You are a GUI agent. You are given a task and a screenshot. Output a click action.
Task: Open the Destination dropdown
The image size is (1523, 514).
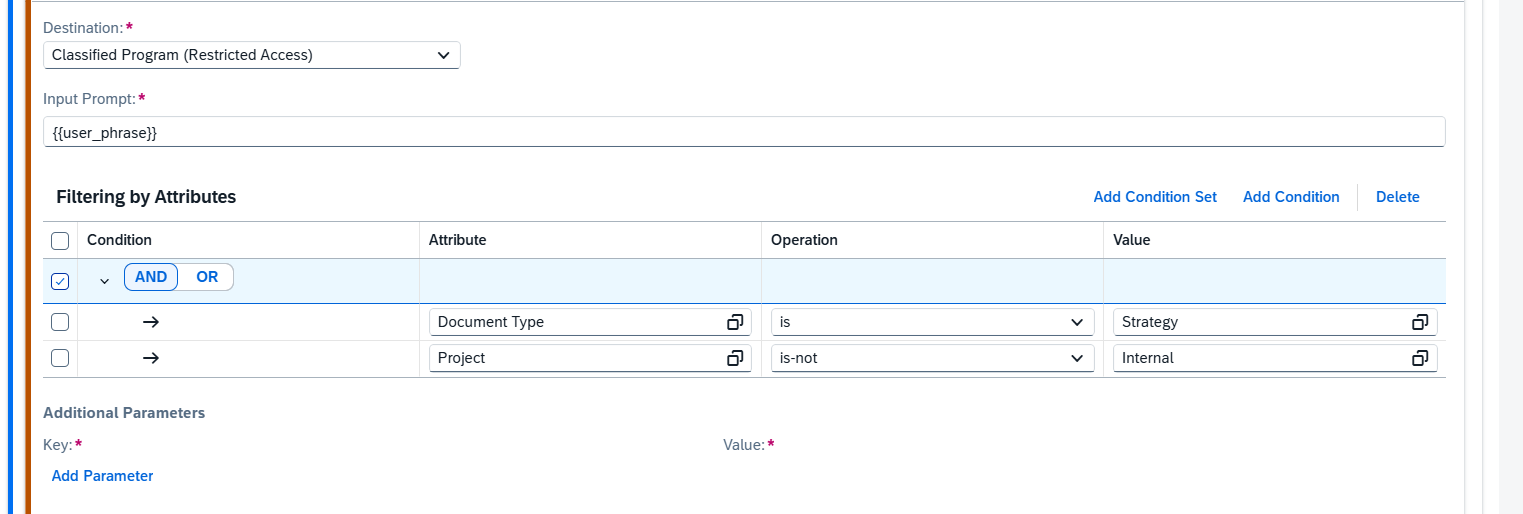[252, 55]
